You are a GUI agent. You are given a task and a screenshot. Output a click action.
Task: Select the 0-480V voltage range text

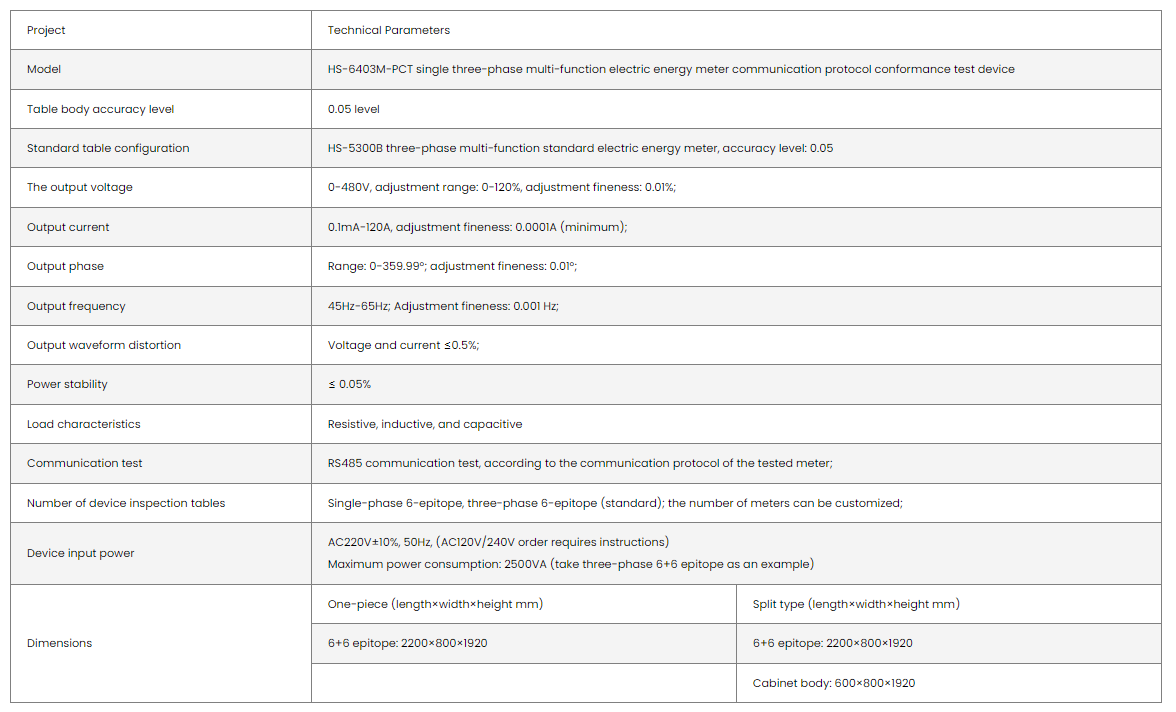point(502,187)
